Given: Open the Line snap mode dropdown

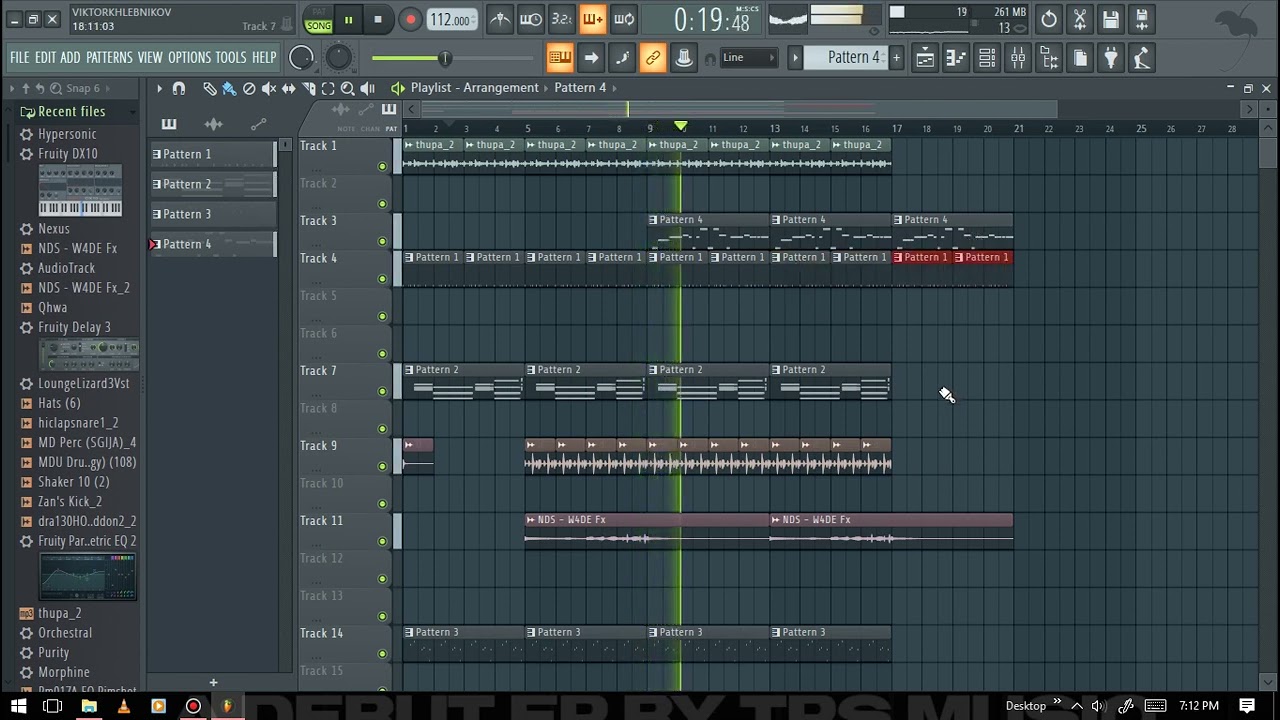Looking at the screenshot, I should pyautogui.click(x=748, y=58).
